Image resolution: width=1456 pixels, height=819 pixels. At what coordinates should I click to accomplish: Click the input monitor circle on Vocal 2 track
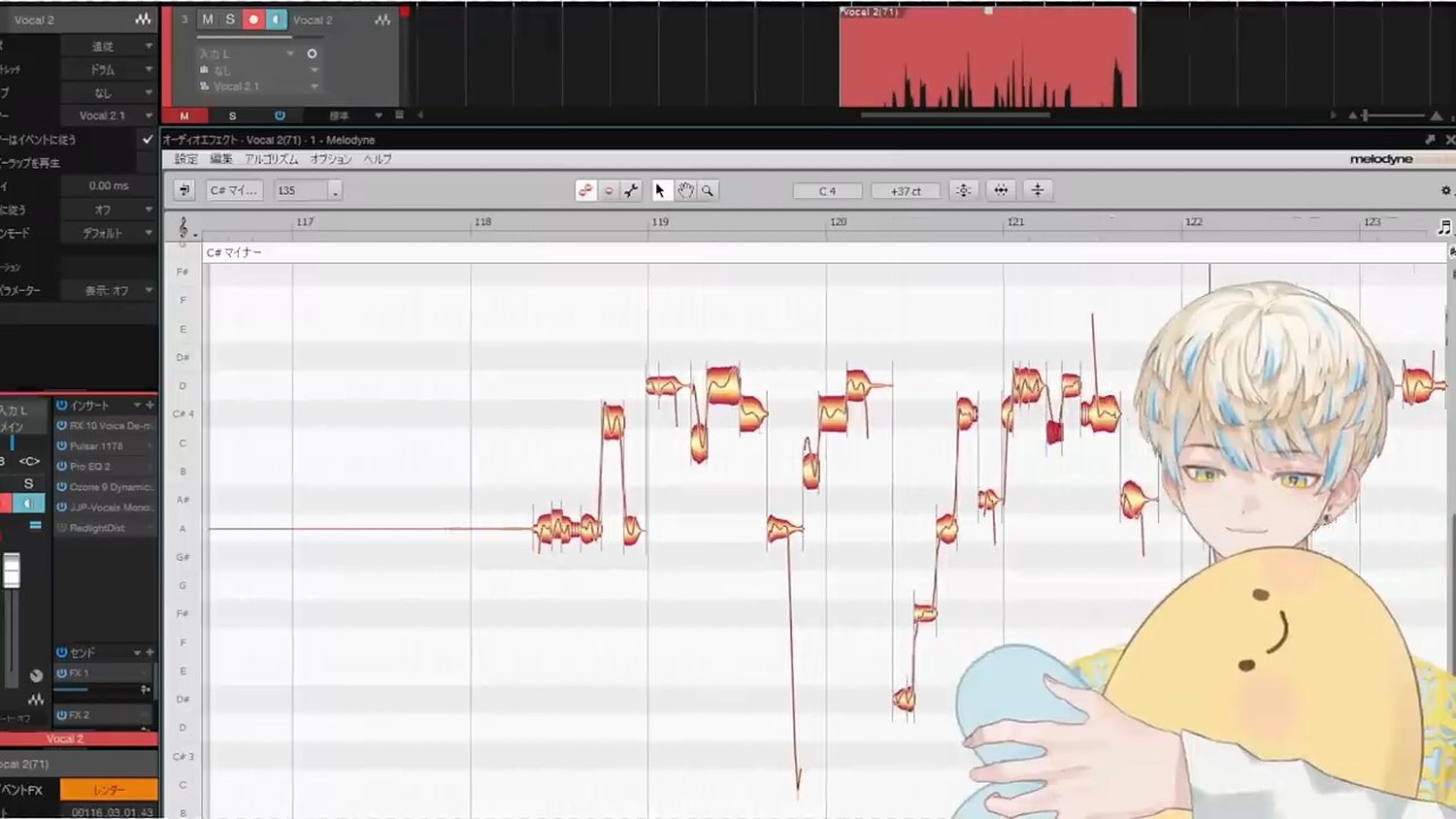coord(312,53)
